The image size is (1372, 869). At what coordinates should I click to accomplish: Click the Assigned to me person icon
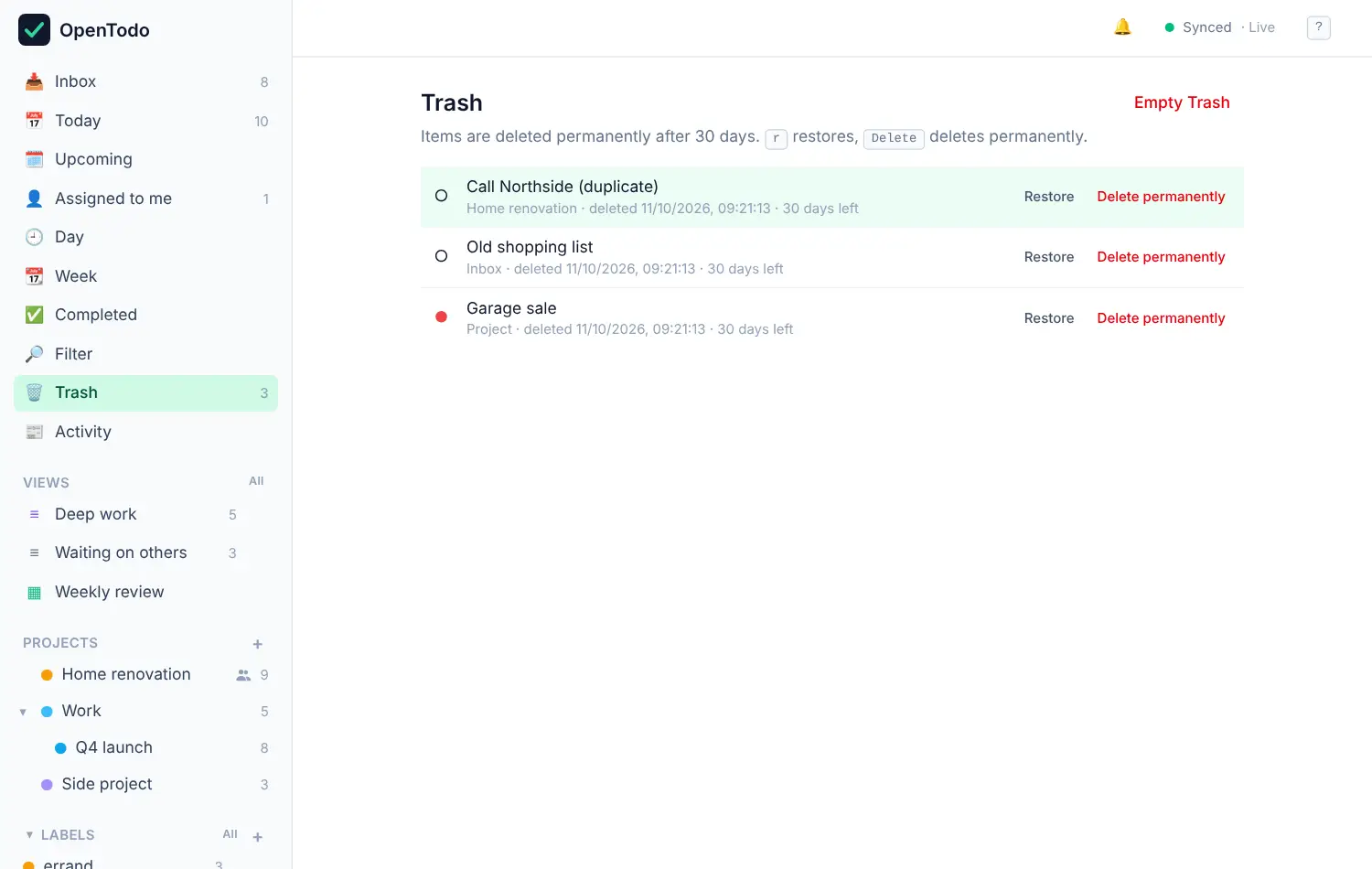34,198
